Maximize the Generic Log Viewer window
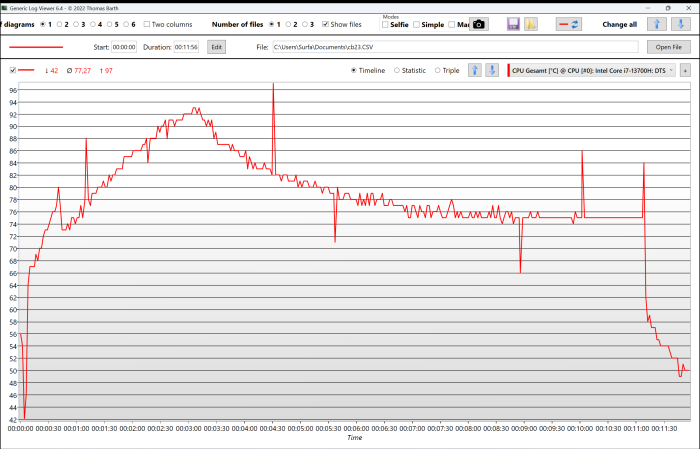Viewport: 700px width, 449px height. click(668, 8)
